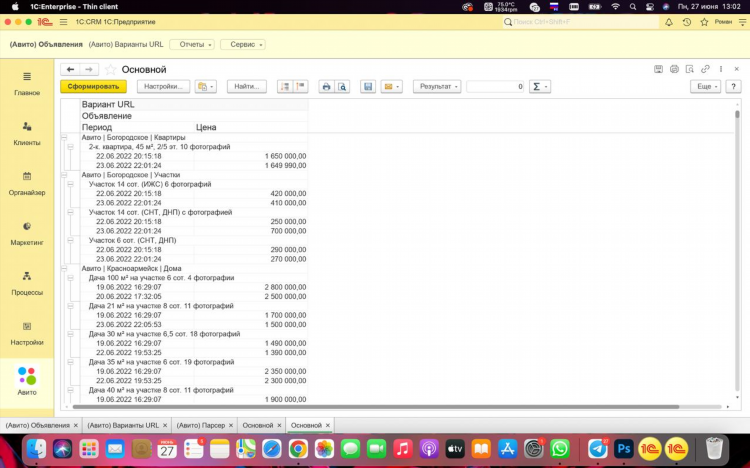Select the Цена column header

coord(251,127)
